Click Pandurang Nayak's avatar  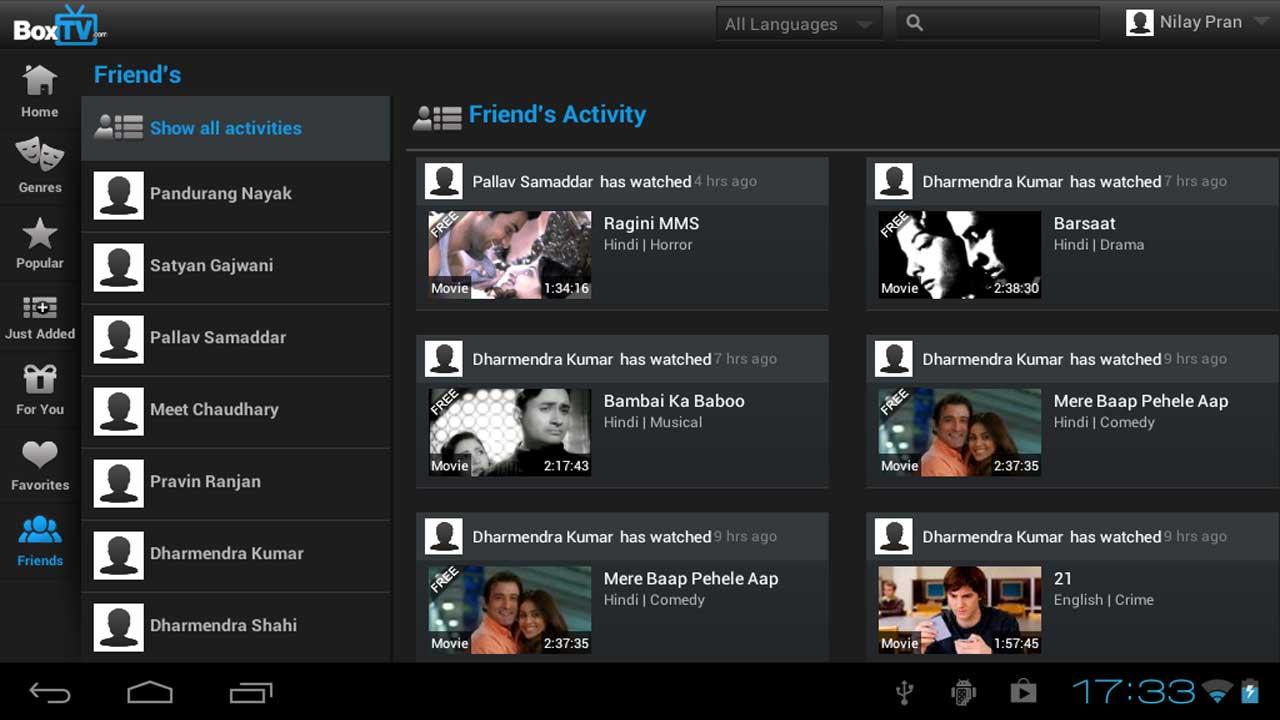point(119,195)
